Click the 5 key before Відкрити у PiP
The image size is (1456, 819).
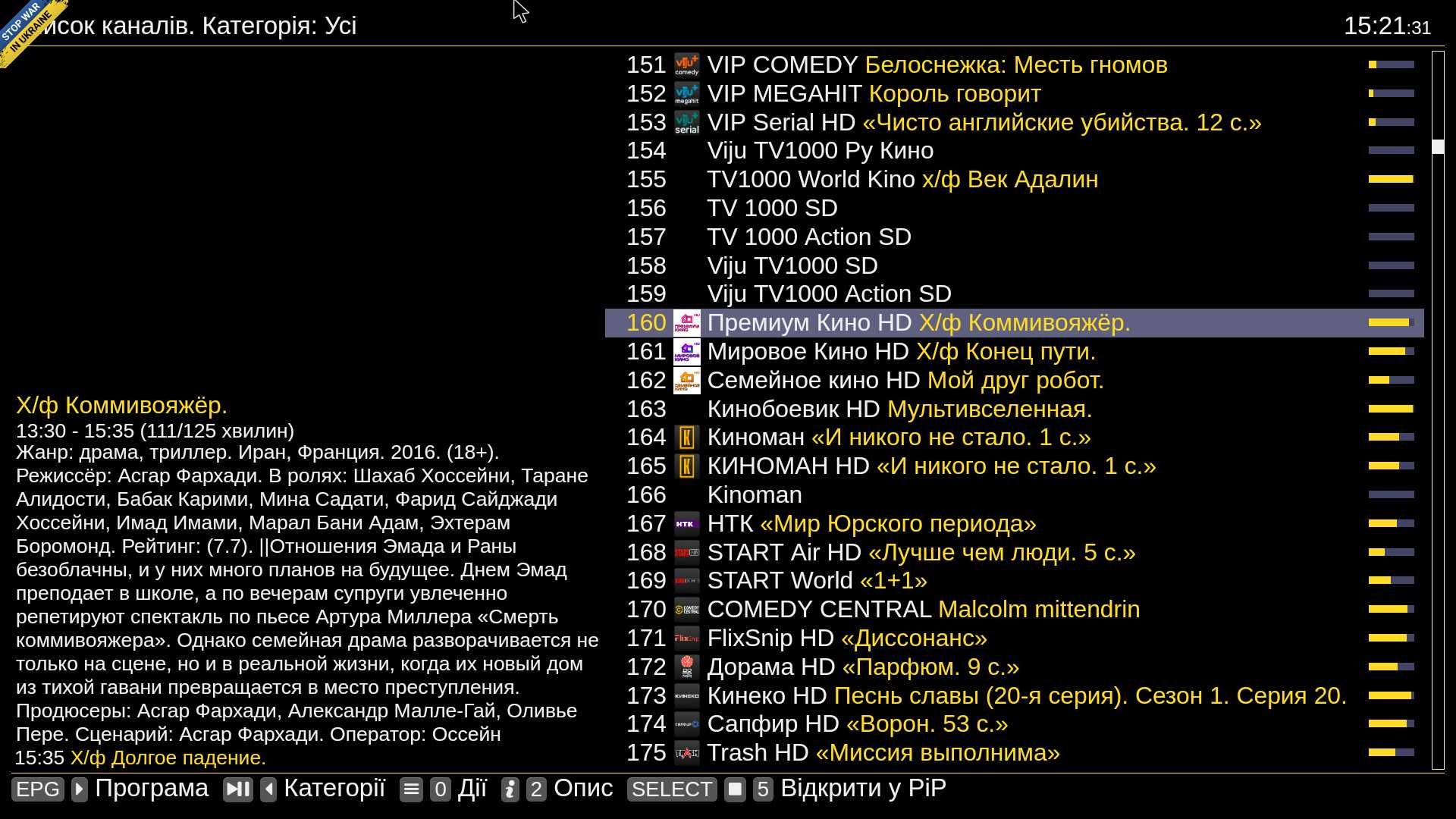tap(763, 789)
